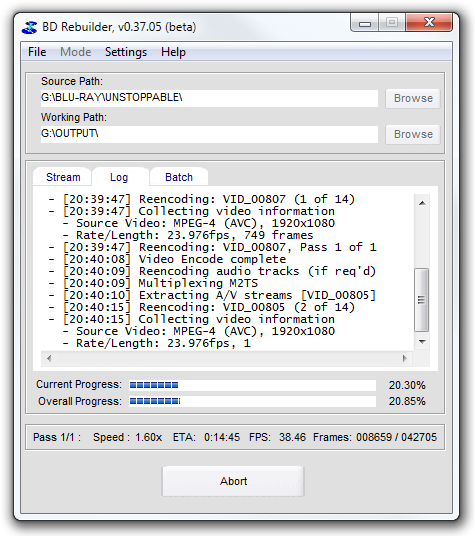
Task: Click the horizontal scroll right arrow
Action: tap(405, 358)
